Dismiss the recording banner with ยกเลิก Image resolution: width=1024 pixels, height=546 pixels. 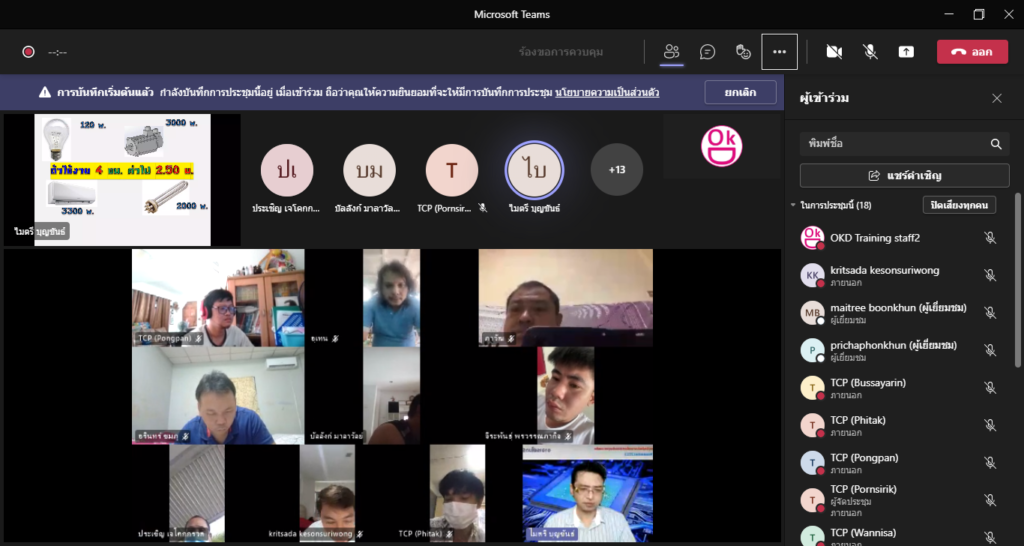pyautogui.click(x=741, y=92)
